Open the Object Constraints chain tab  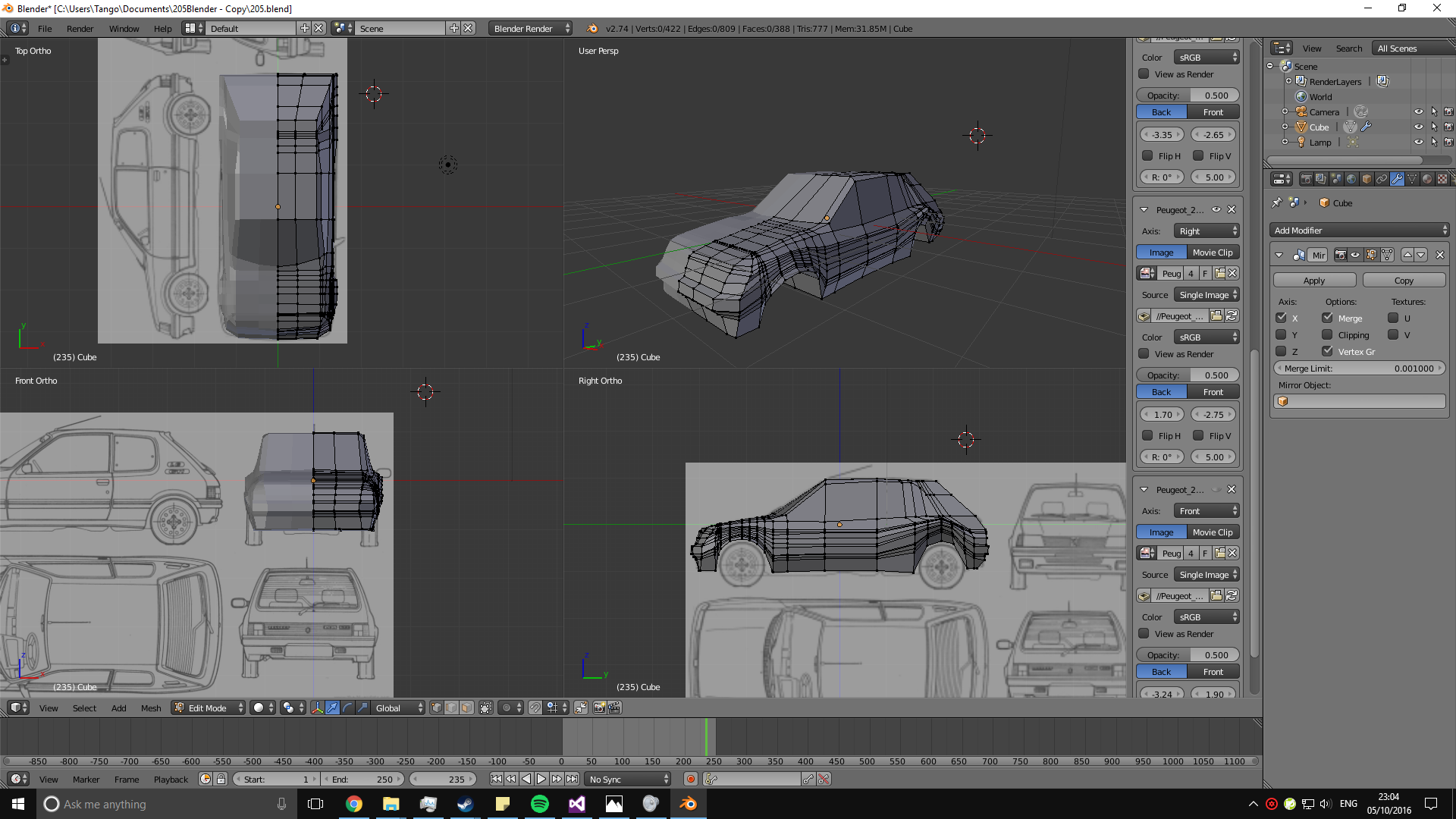[x=1382, y=179]
